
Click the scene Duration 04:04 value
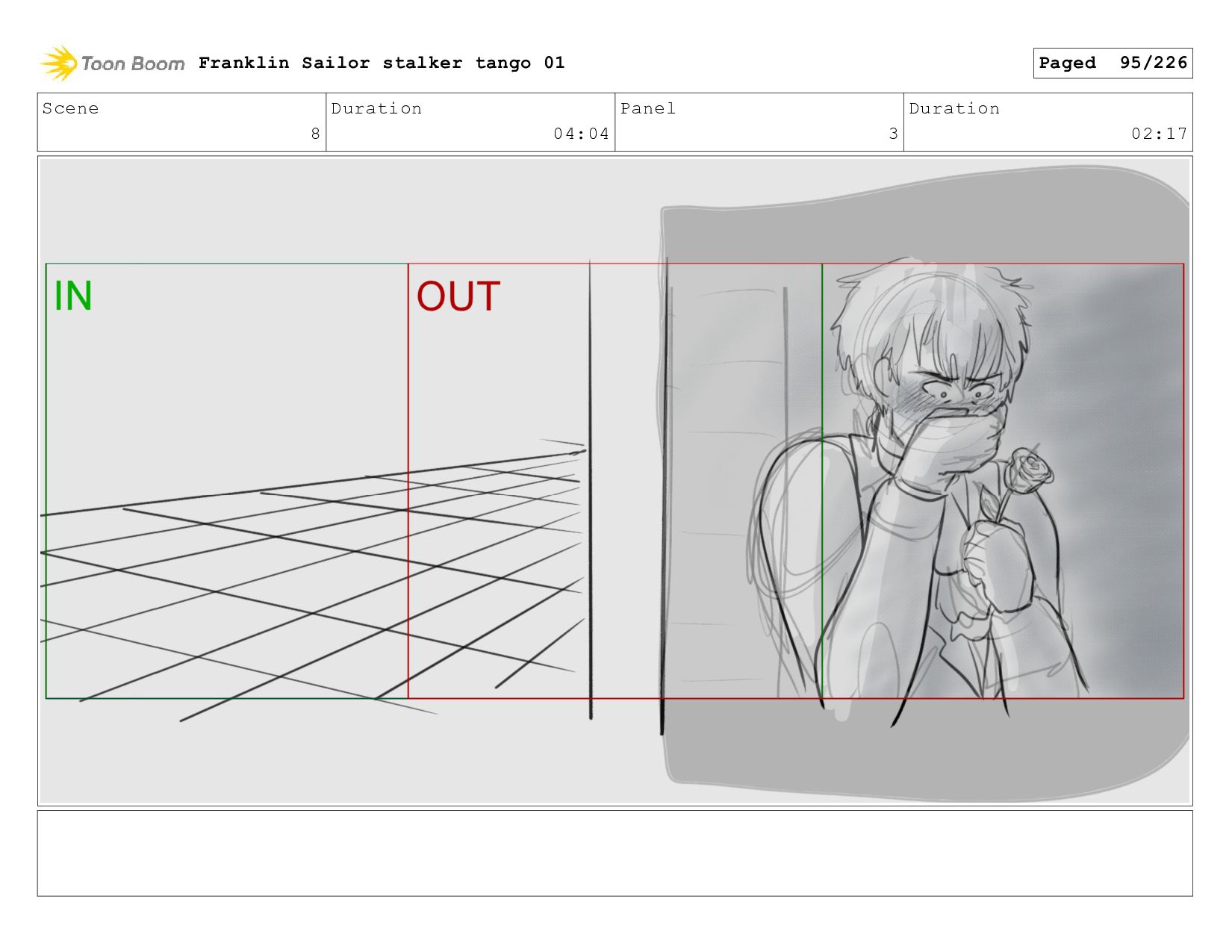pyautogui.click(x=581, y=134)
